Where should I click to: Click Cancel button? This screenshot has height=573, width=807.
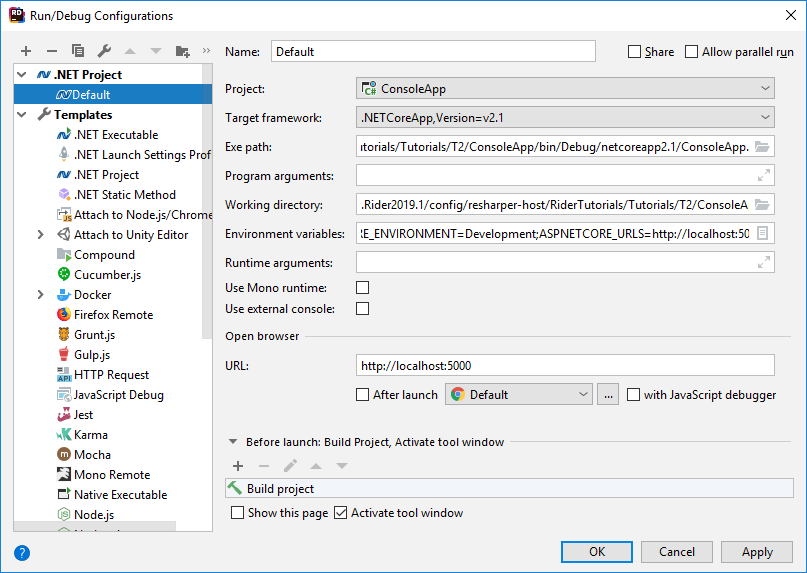pyautogui.click(x=677, y=552)
